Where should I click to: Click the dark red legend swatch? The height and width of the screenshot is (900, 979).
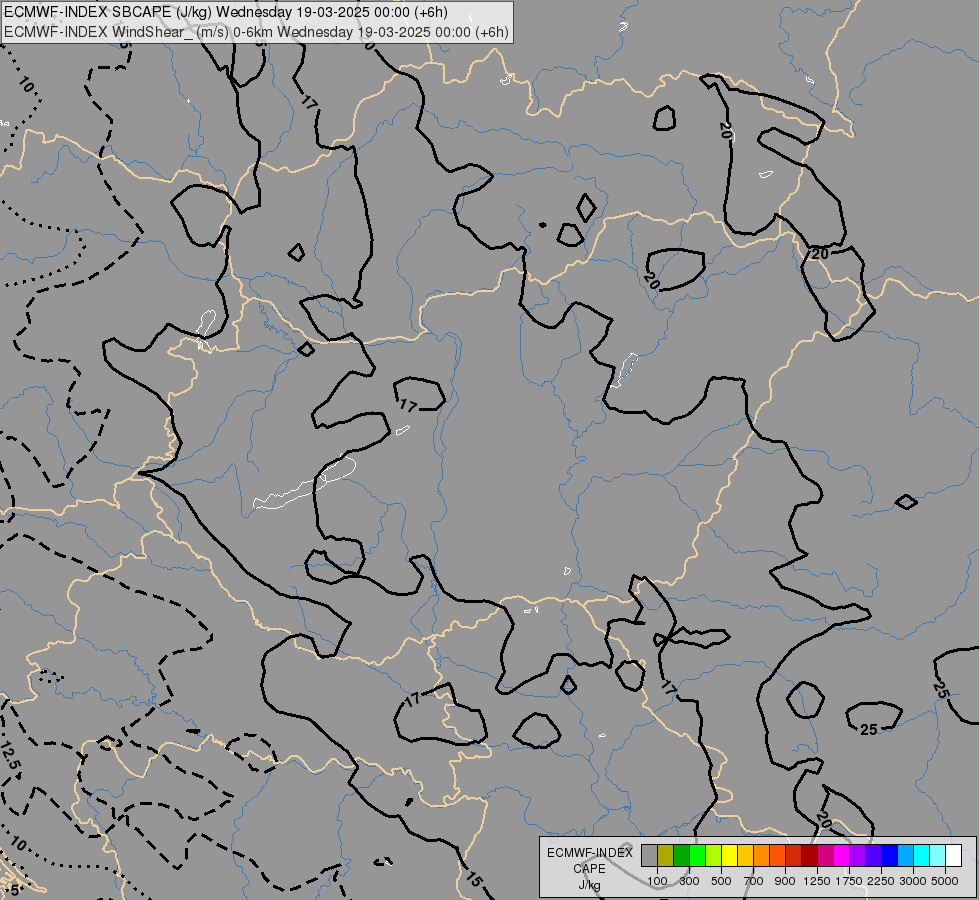click(809, 855)
